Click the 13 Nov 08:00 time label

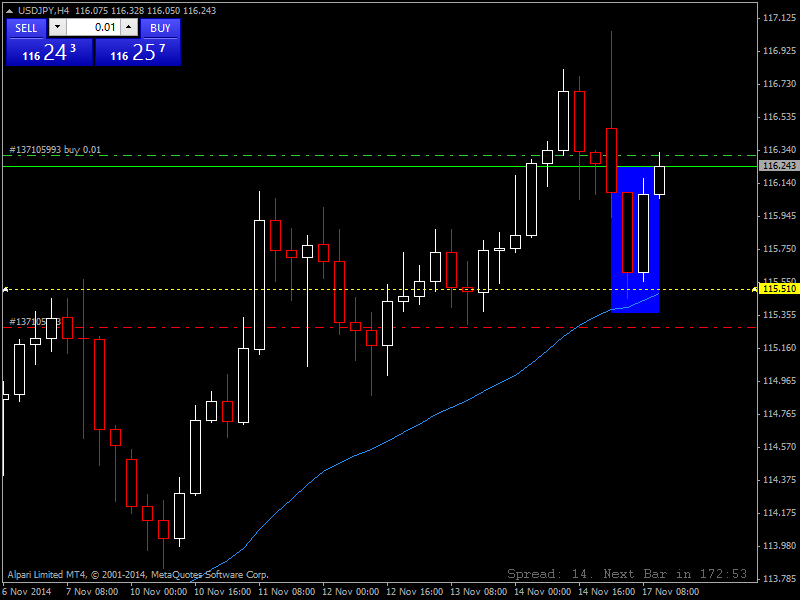(479, 591)
